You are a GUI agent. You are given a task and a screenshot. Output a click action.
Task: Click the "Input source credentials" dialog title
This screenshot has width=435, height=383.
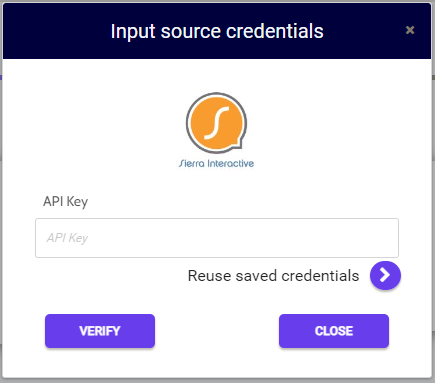(x=217, y=31)
